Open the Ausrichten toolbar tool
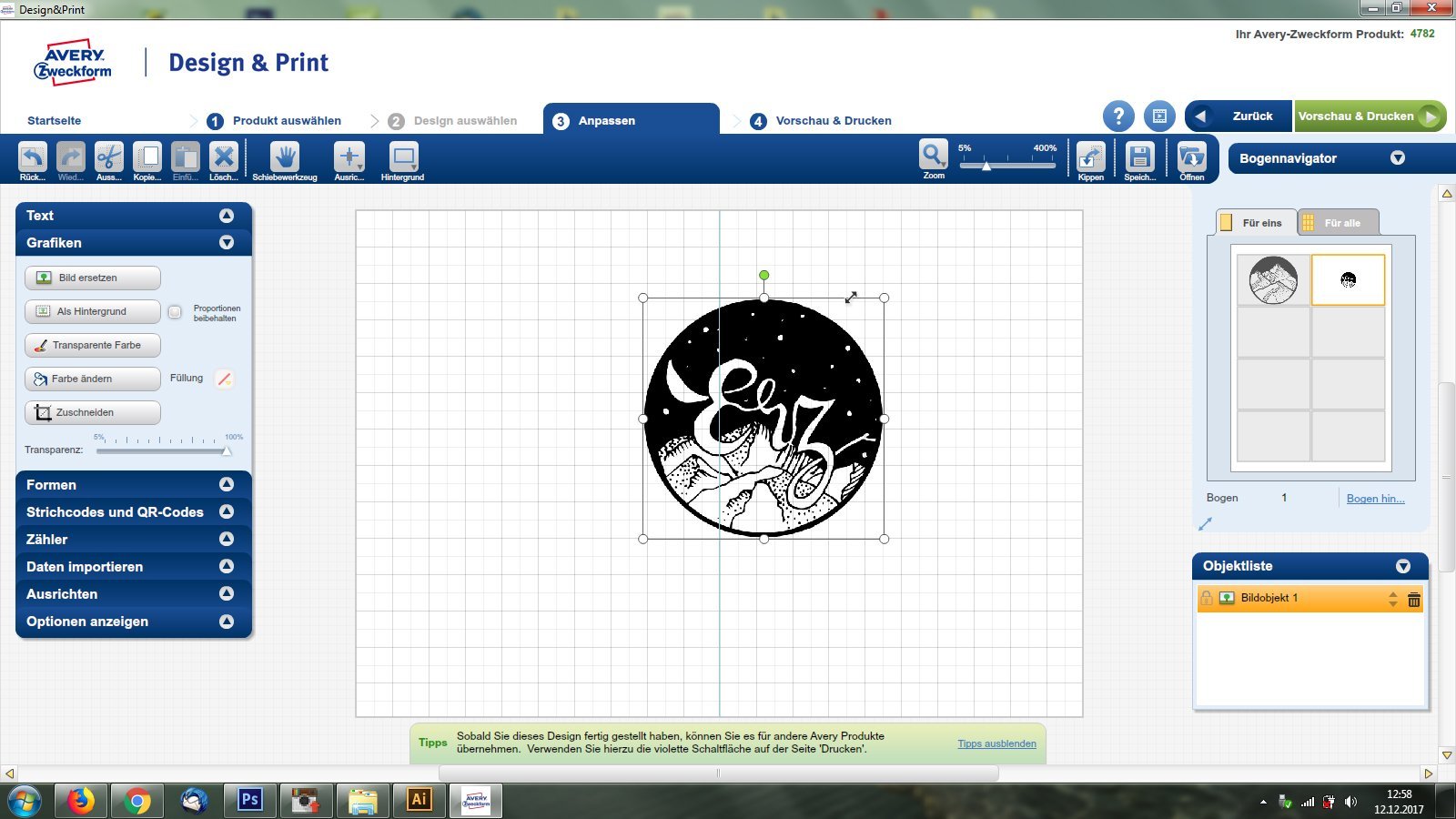The height and width of the screenshot is (819, 1456). [x=349, y=157]
